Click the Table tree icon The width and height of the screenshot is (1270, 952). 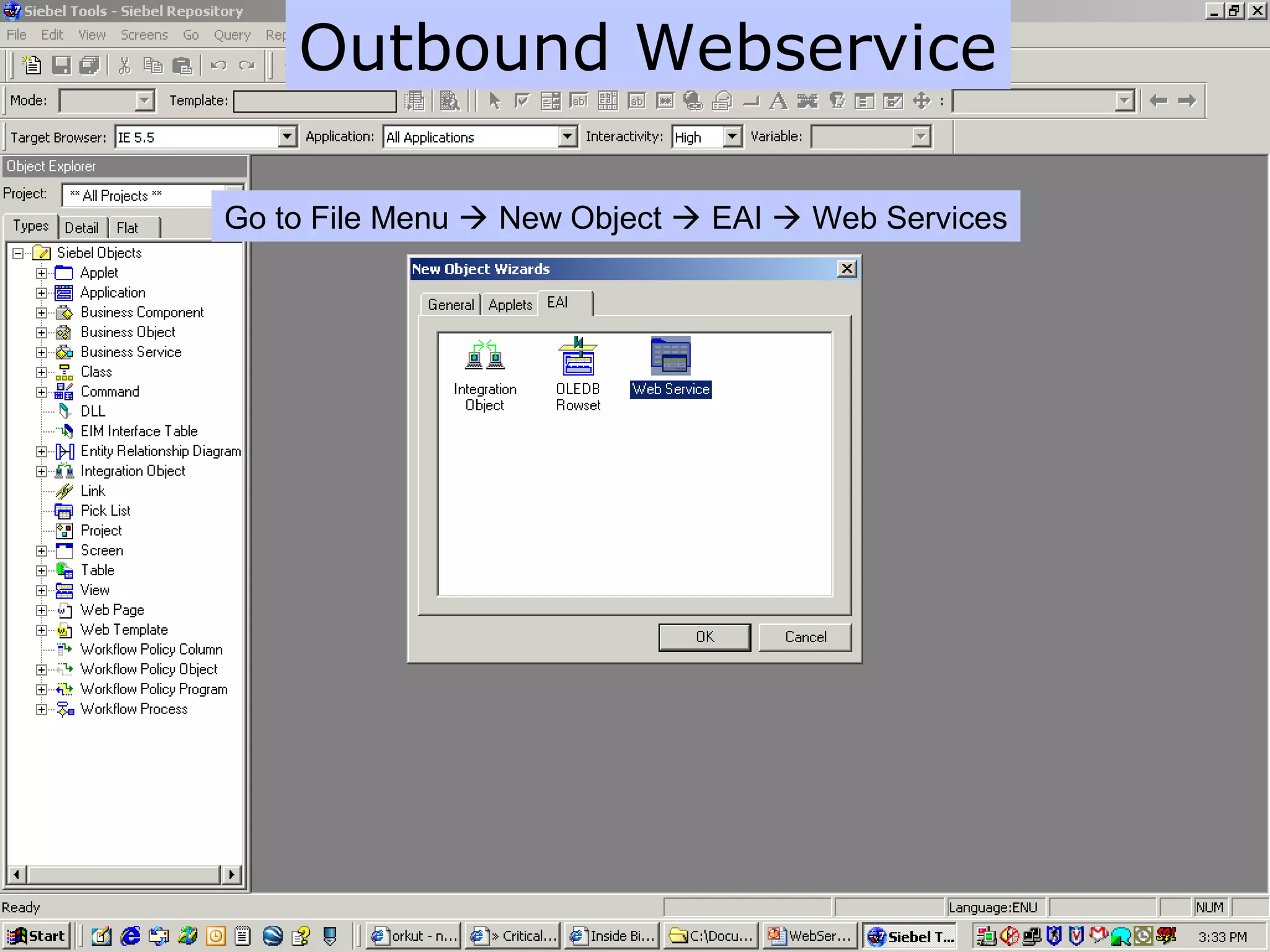coord(64,570)
